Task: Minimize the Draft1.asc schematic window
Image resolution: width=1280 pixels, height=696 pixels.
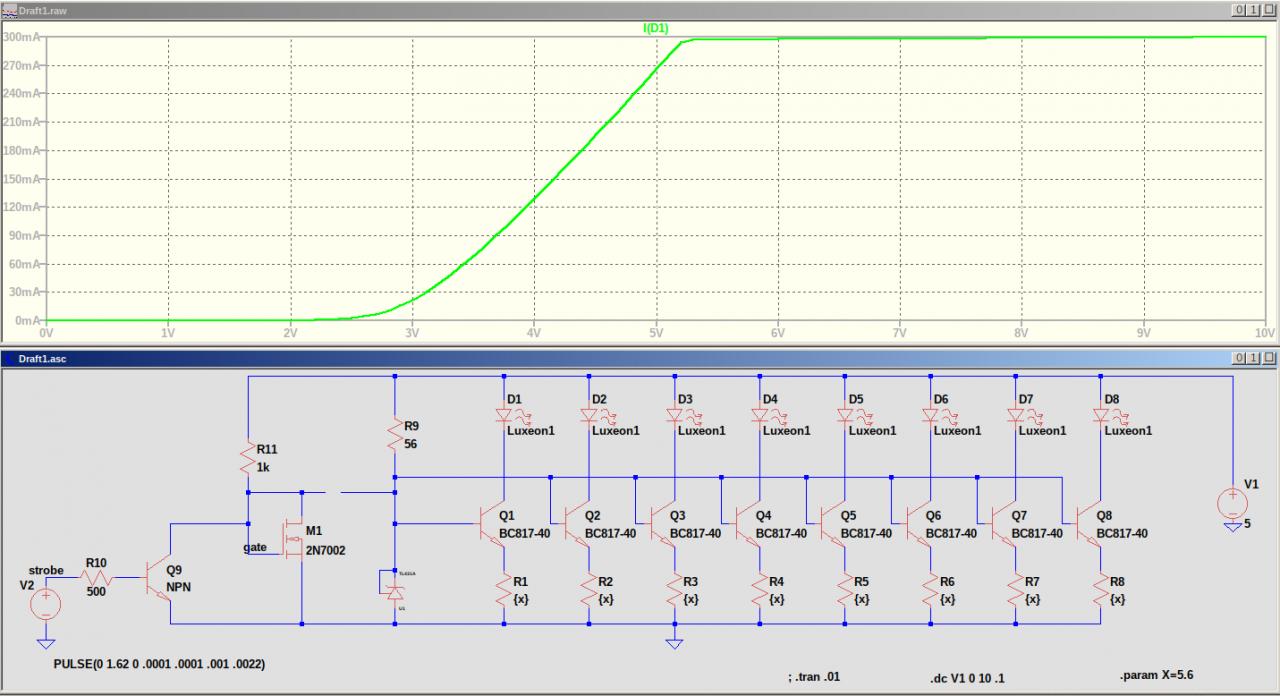Action: (1239, 357)
